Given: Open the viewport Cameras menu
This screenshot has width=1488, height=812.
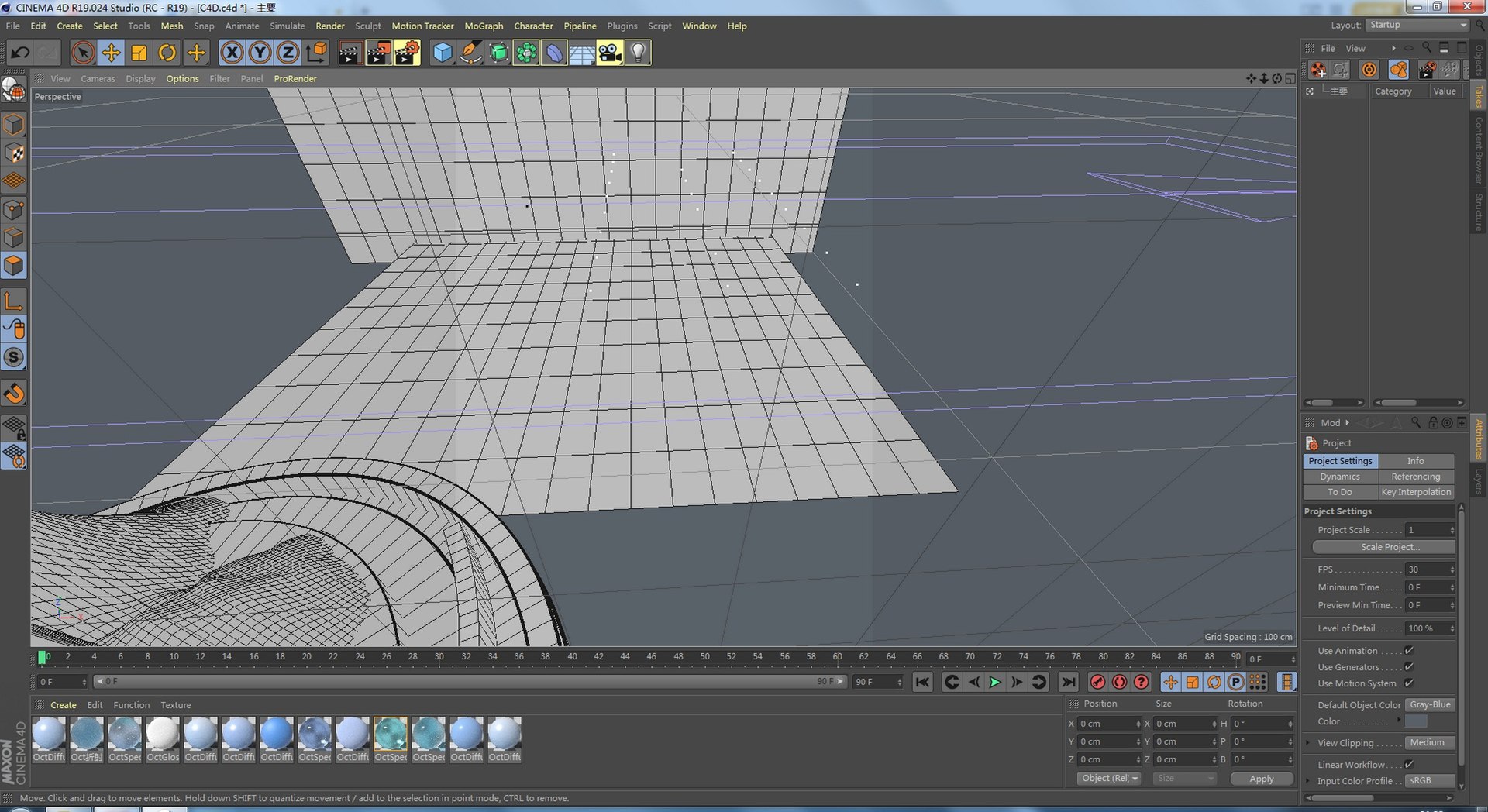Looking at the screenshot, I should click(98, 78).
